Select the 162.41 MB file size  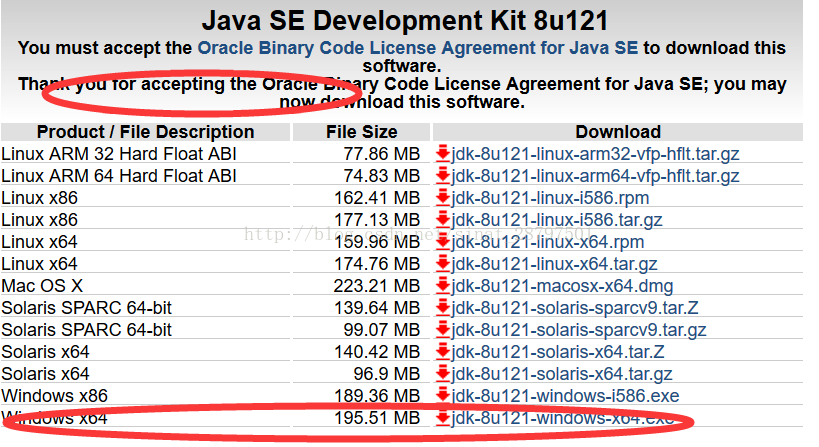pyautogui.click(x=377, y=198)
